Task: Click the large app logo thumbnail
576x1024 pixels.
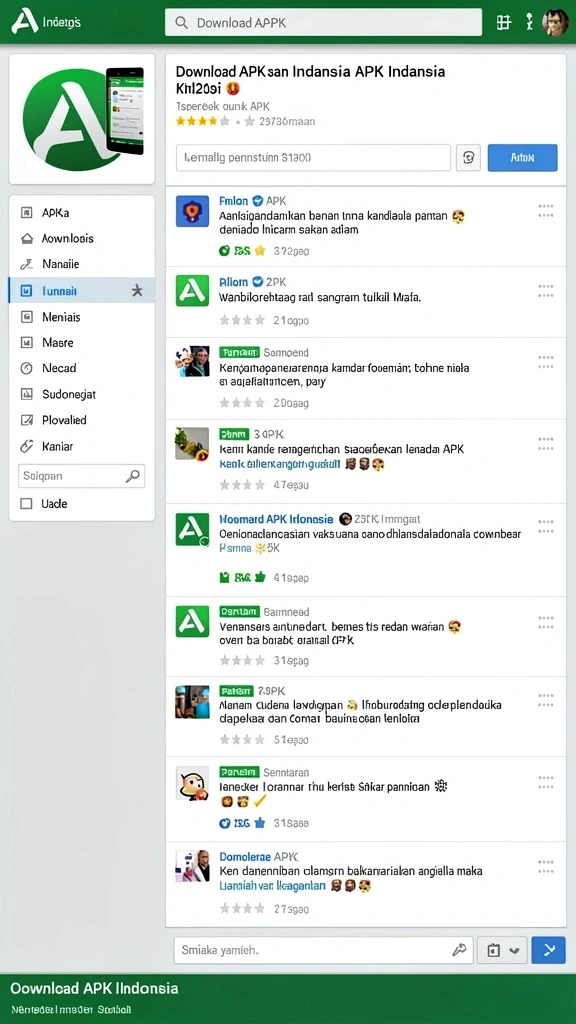Action: pyautogui.click(x=82, y=119)
